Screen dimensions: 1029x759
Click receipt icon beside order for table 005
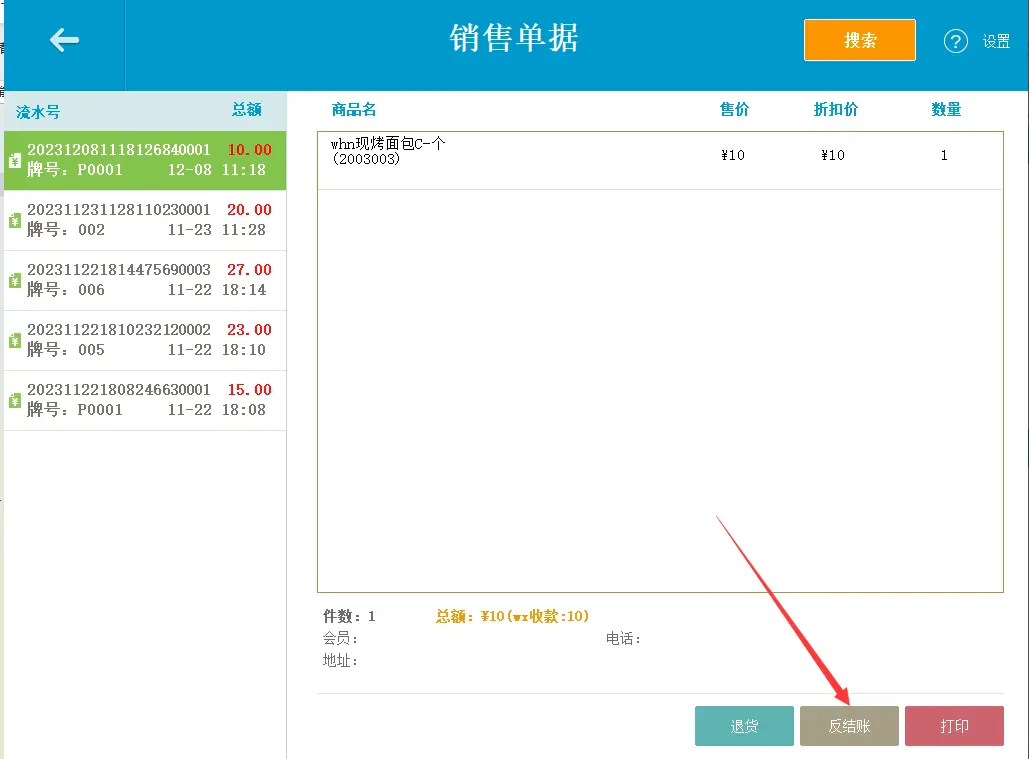(x=14, y=340)
